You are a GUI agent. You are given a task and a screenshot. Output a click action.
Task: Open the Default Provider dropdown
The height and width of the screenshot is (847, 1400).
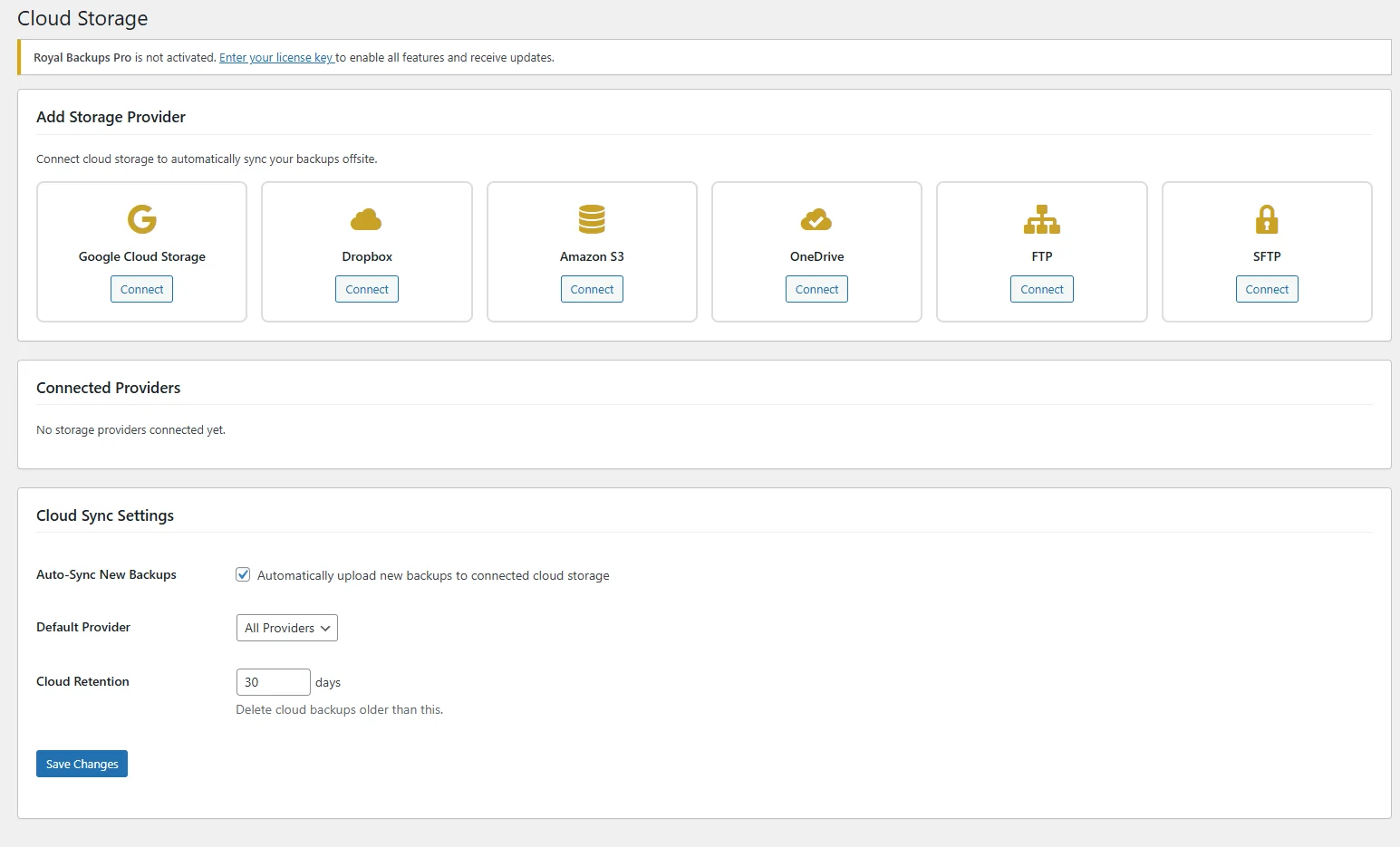(x=286, y=628)
